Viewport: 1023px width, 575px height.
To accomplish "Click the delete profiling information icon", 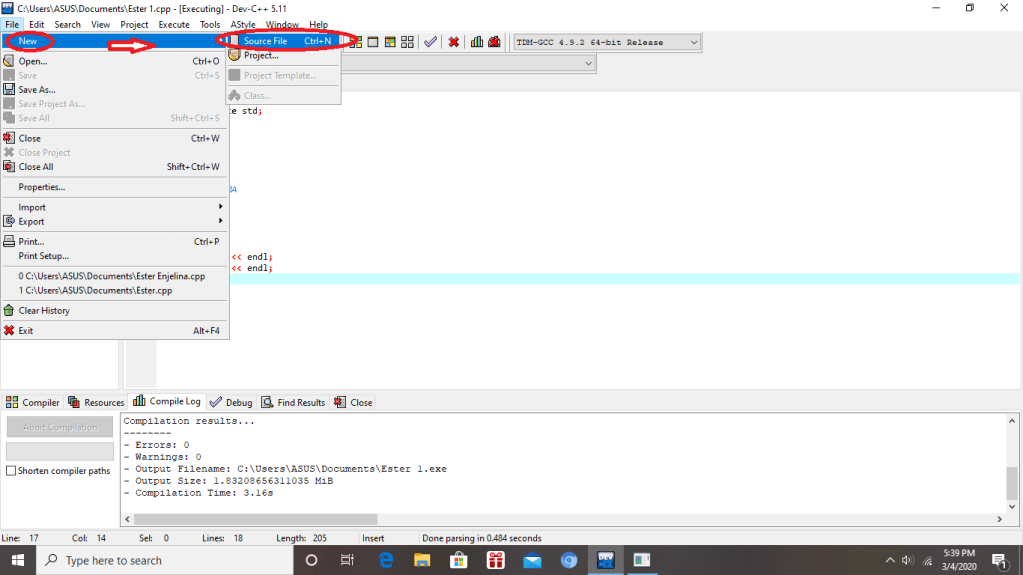I will 494,42.
